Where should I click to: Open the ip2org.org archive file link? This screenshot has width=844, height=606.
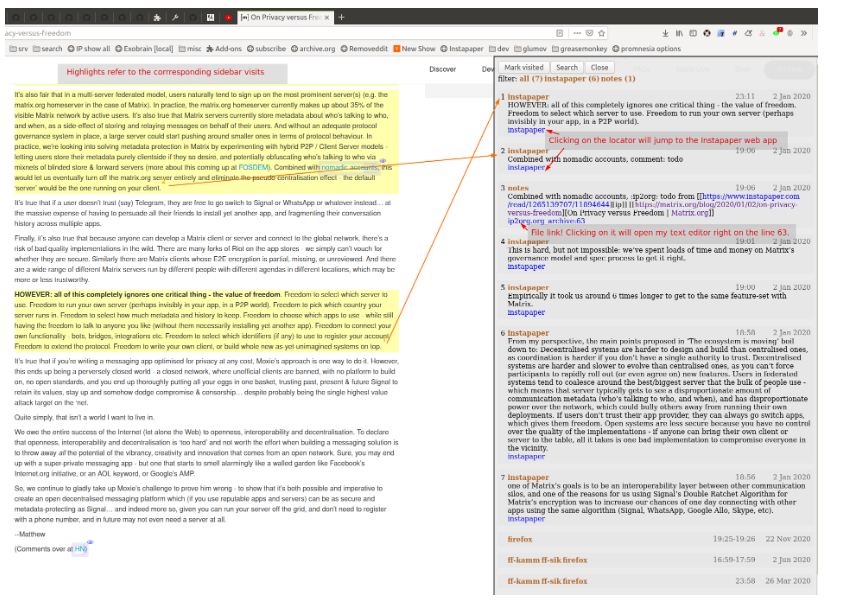[x=546, y=221]
